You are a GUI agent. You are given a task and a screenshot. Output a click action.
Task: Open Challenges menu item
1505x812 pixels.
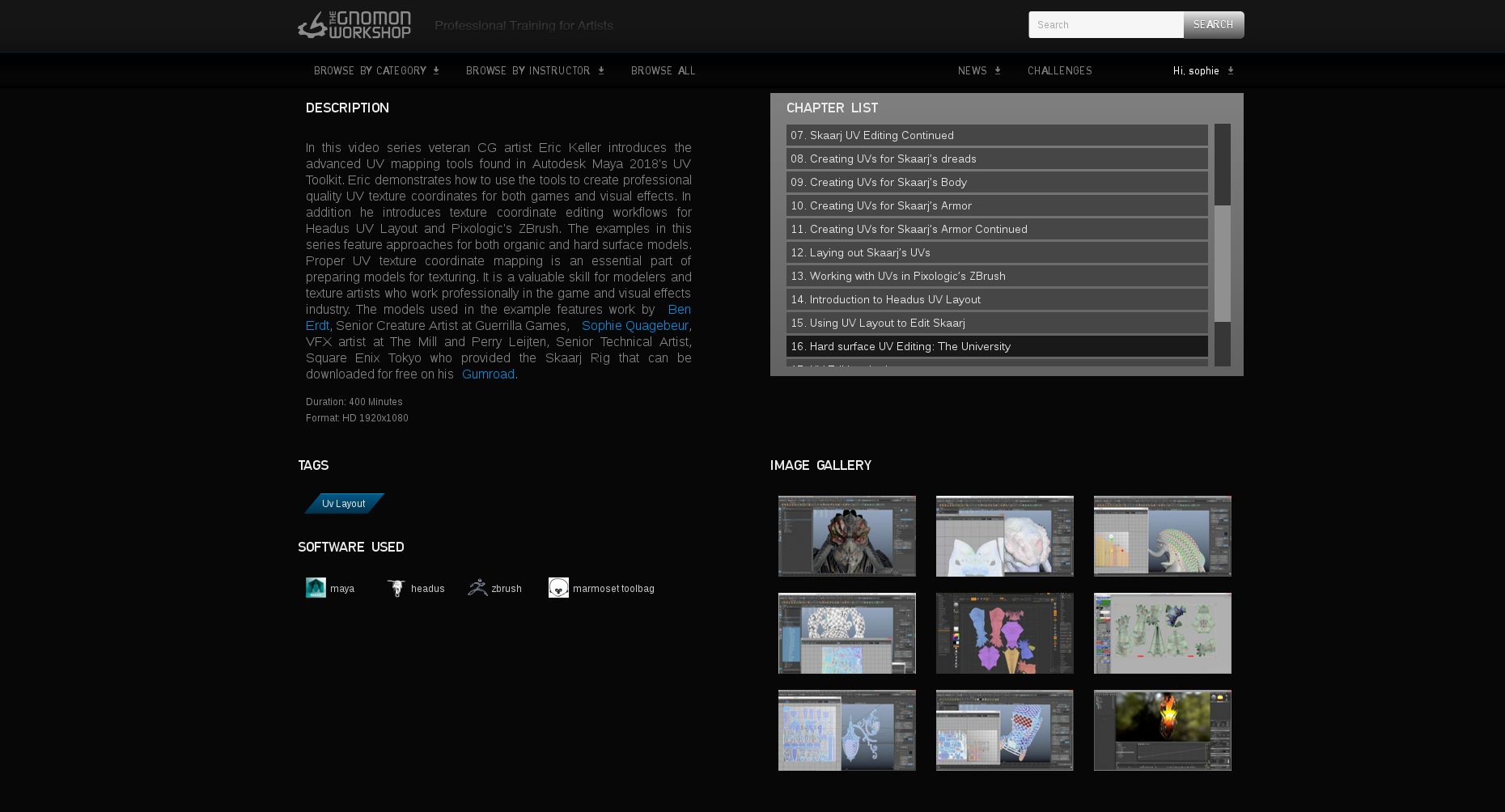click(1059, 70)
